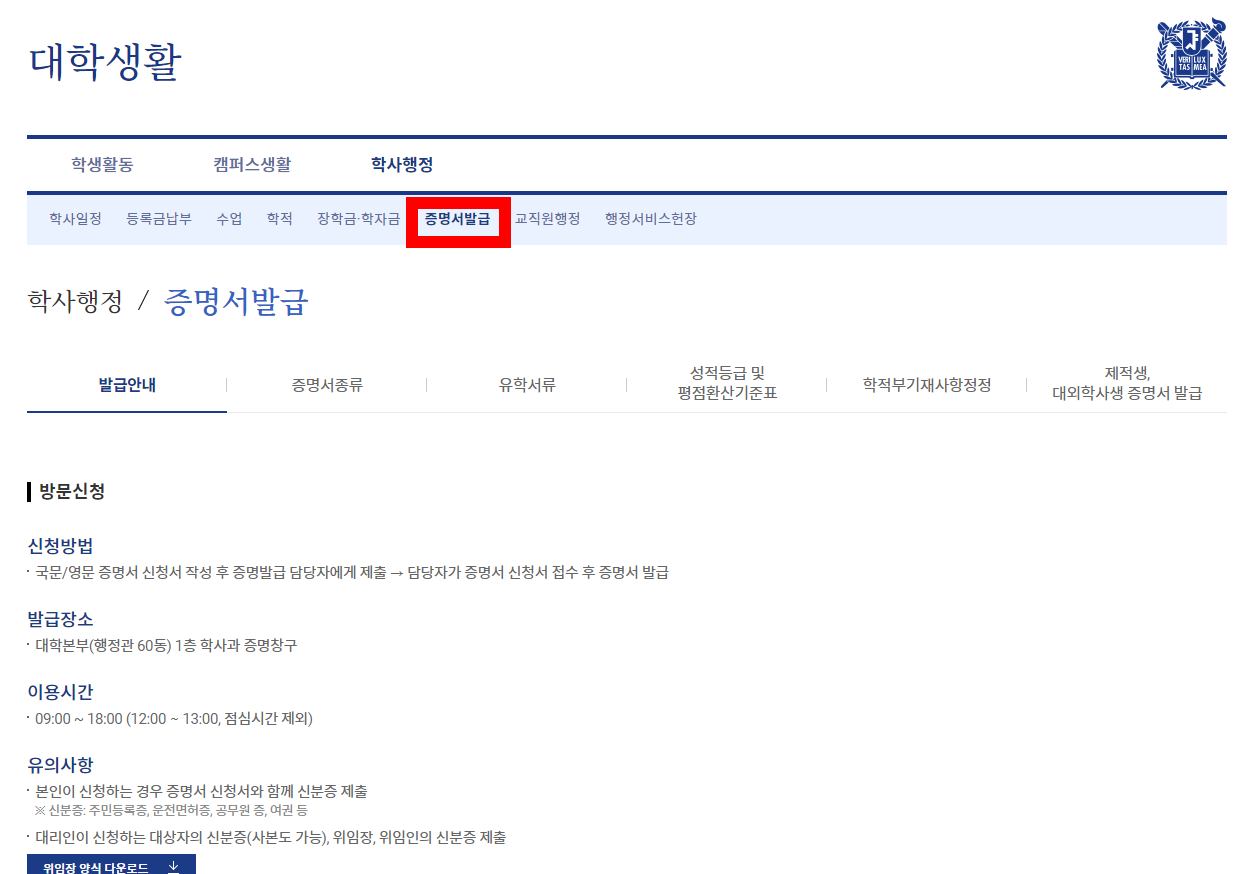Image resolution: width=1244 pixels, height=874 pixels.
Task: Navigate to 장학금·학자금 page
Action: pyautogui.click(x=356, y=219)
